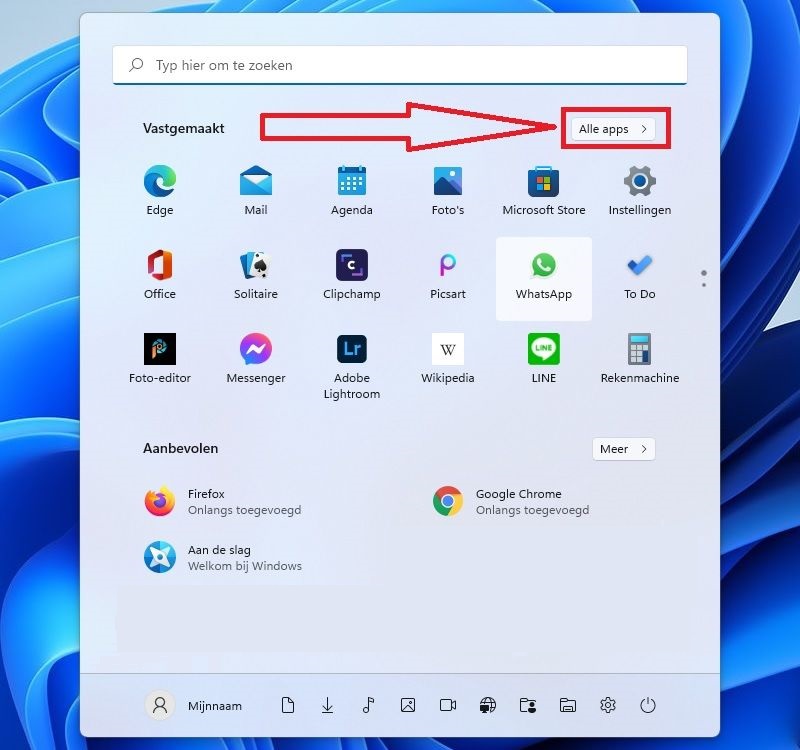This screenshot has height=750, width=800.
Task: Open the Network icon in the bottom bar
Action: (488, 706)
